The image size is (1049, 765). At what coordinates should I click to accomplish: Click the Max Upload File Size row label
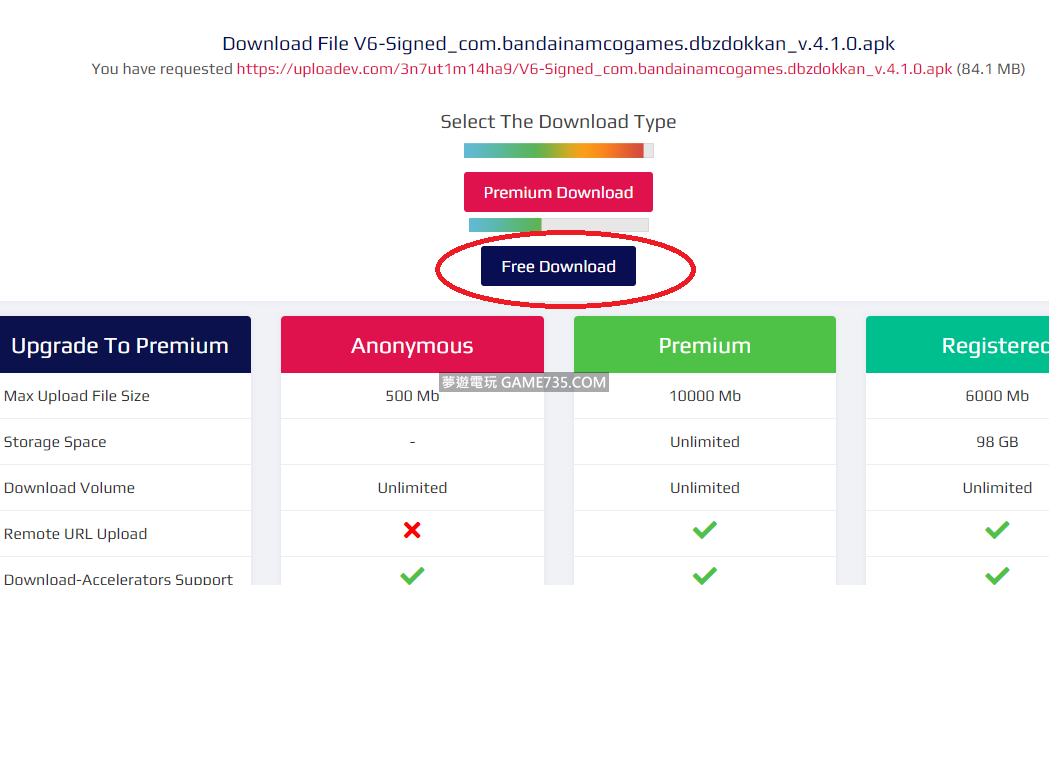(x=77, y=396)
